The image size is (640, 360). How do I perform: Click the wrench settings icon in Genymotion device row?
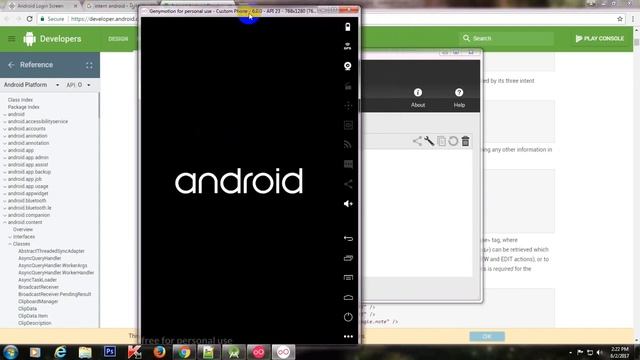tap(429, 141)
